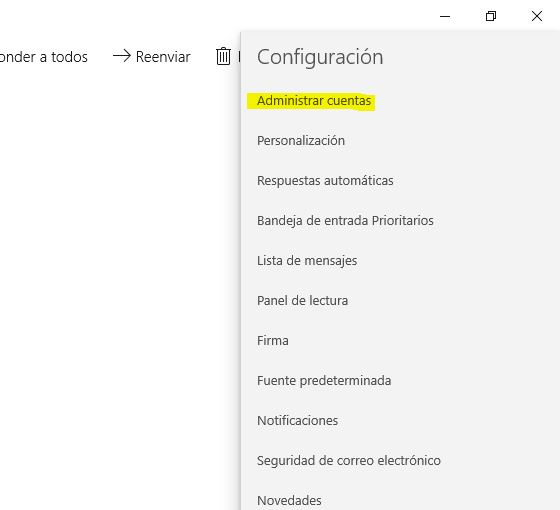This screenshot has width=560, height=510.
Task: Click the Configuración panel heading
Action: [x=320, y=57]
